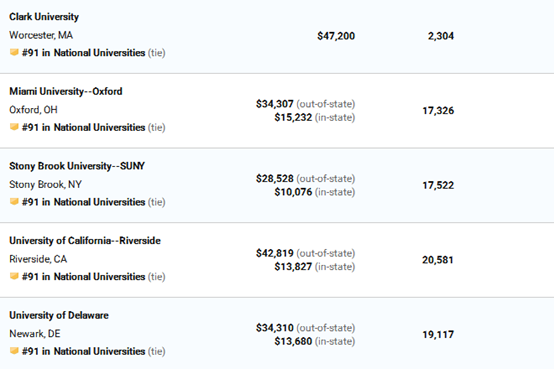Click the 19,117 enrollment for University of Delaware
The height and width of the screenshot is (369, 554).
438,334
